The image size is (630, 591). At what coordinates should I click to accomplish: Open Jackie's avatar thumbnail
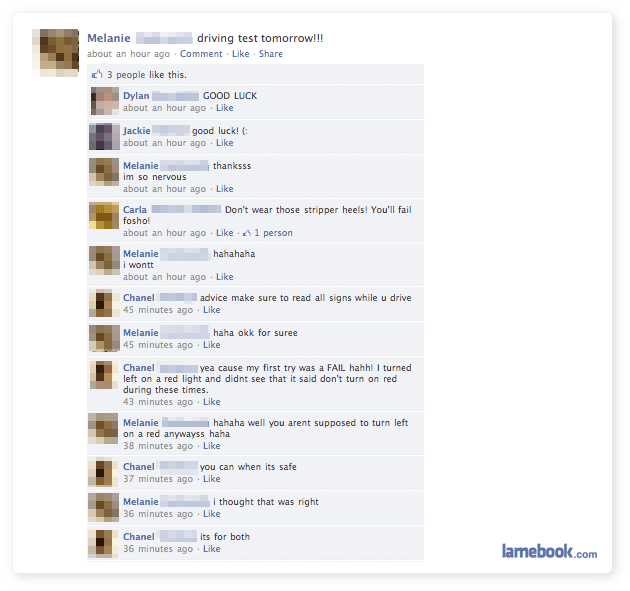[104, 136]
